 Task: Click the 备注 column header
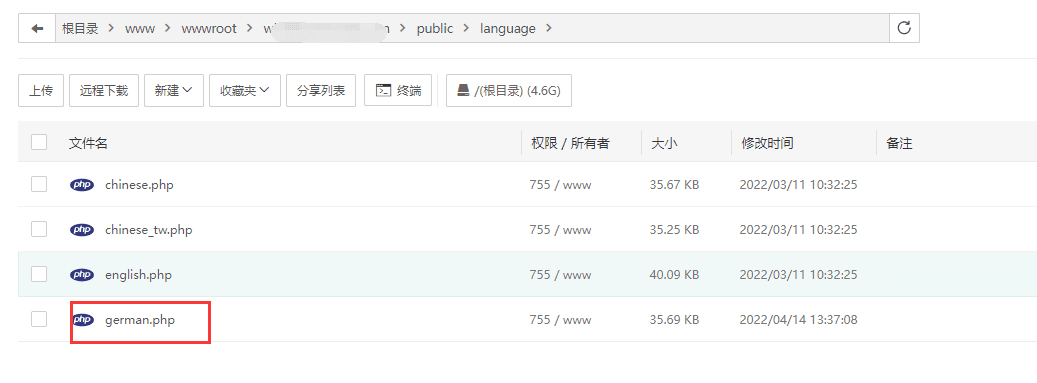899,143
